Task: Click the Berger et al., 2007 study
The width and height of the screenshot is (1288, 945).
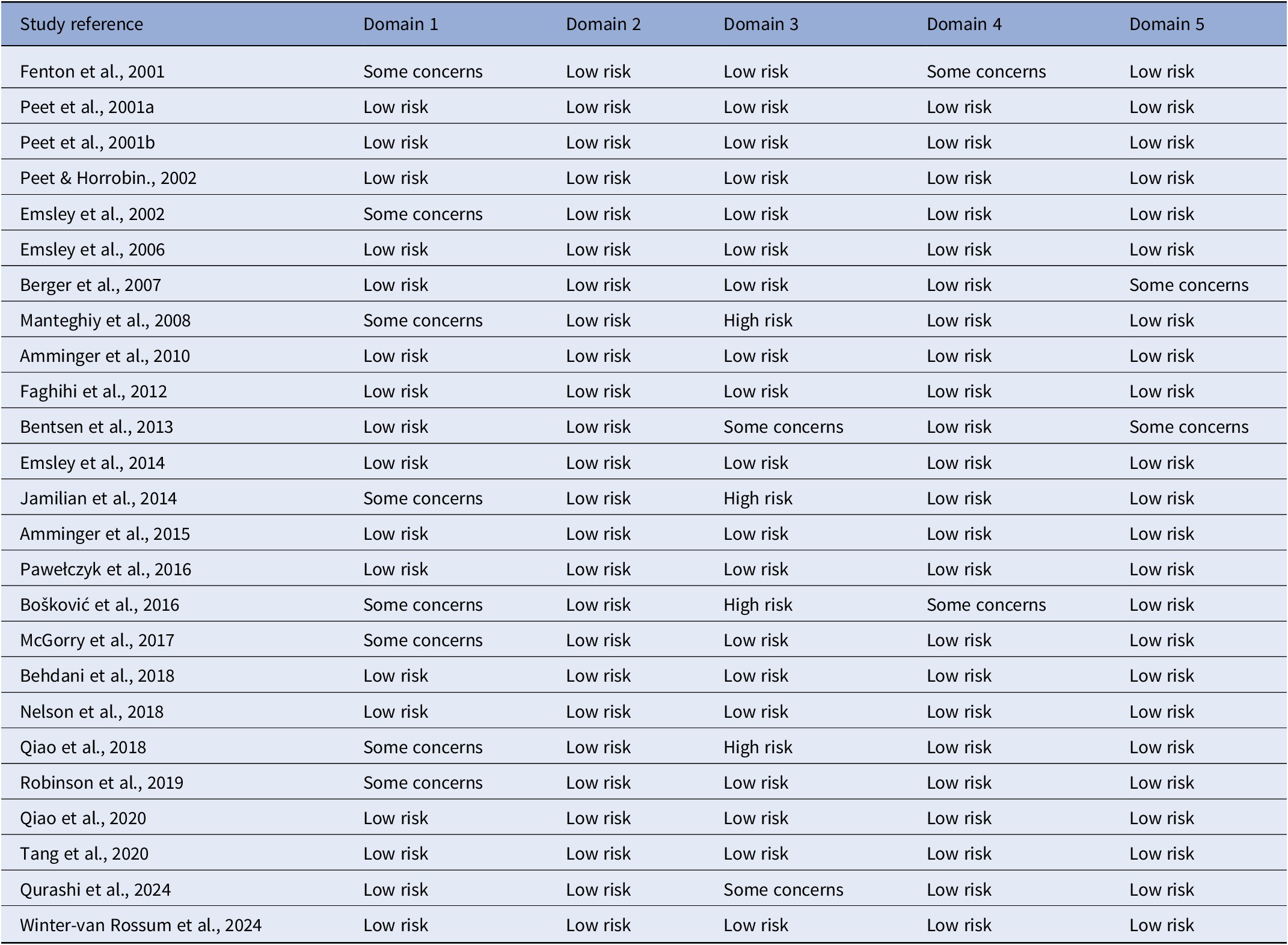Action: point(90,285)
